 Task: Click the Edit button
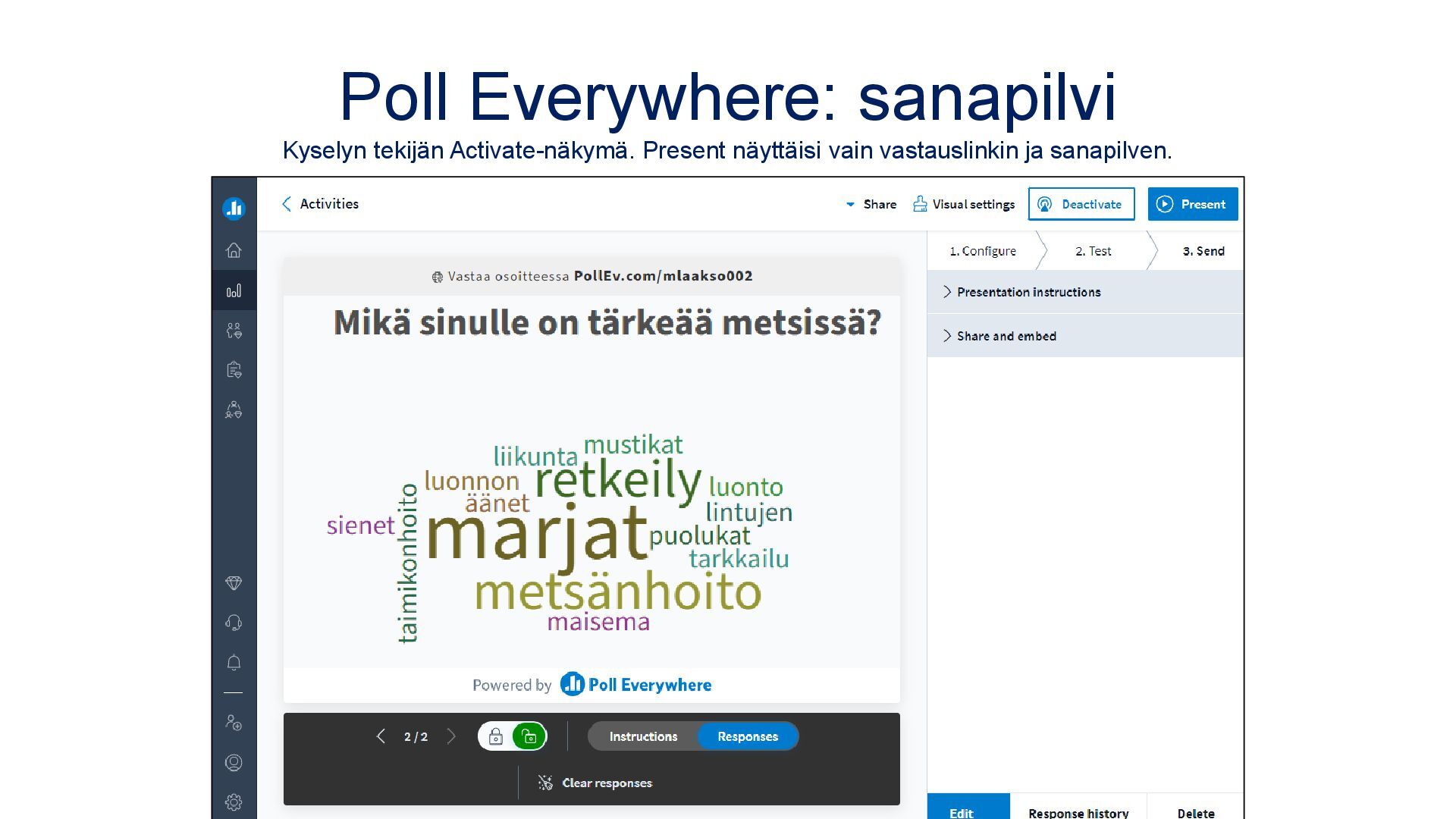pos(968,808)
